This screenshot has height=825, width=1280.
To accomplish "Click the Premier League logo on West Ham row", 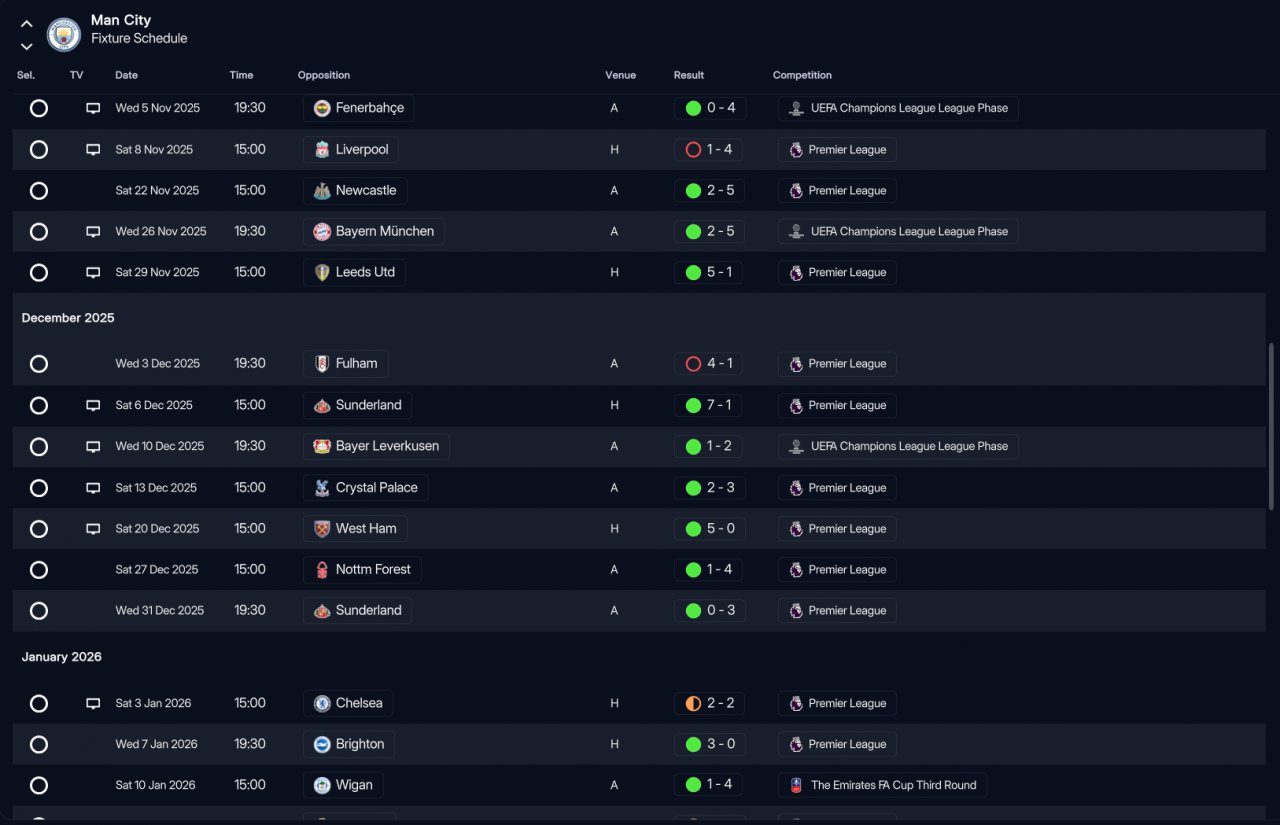I will pyautogui.click(x=796, y=529).
